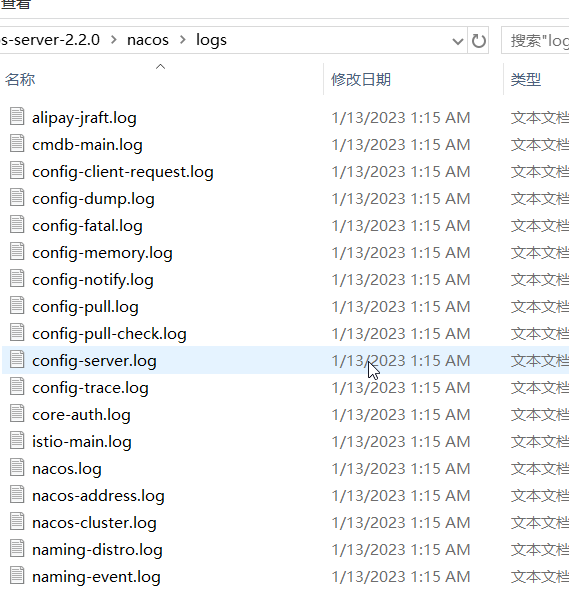Open the address bar history dropdown arrow
Viewport: 569px width, 592px height.
click(x=458, y=41)
